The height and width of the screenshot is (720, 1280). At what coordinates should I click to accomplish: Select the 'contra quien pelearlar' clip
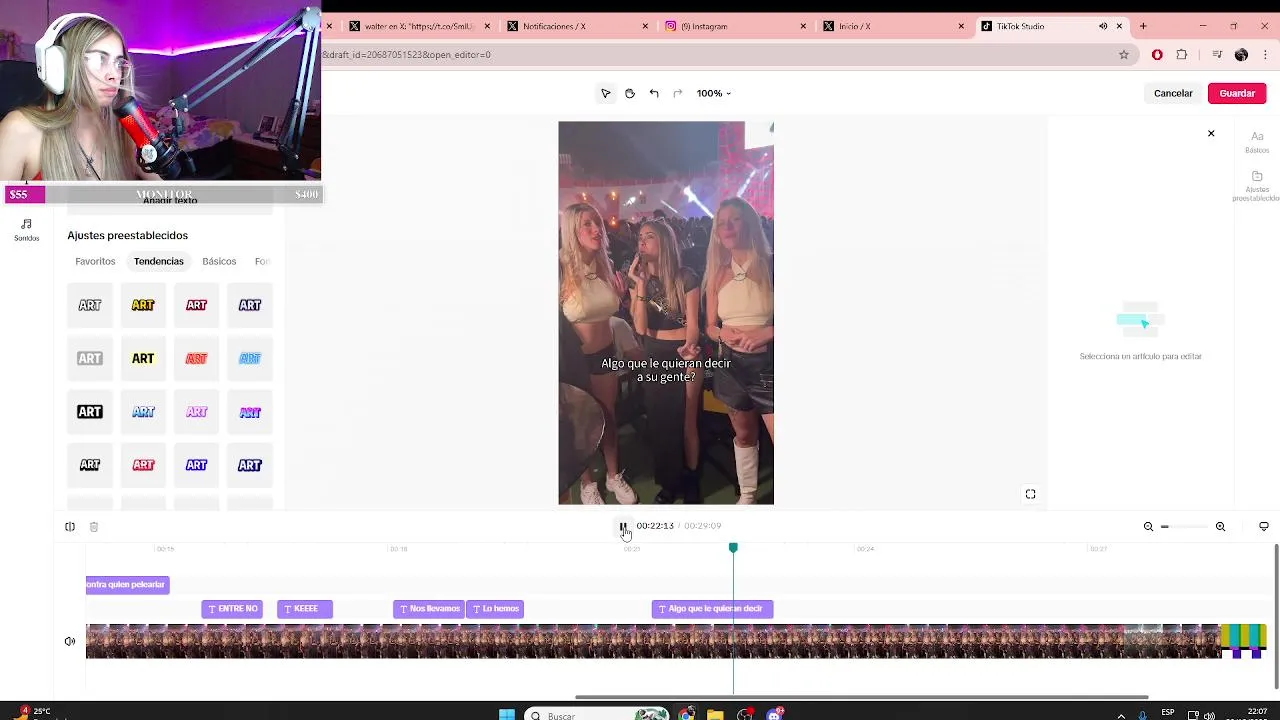127,585
